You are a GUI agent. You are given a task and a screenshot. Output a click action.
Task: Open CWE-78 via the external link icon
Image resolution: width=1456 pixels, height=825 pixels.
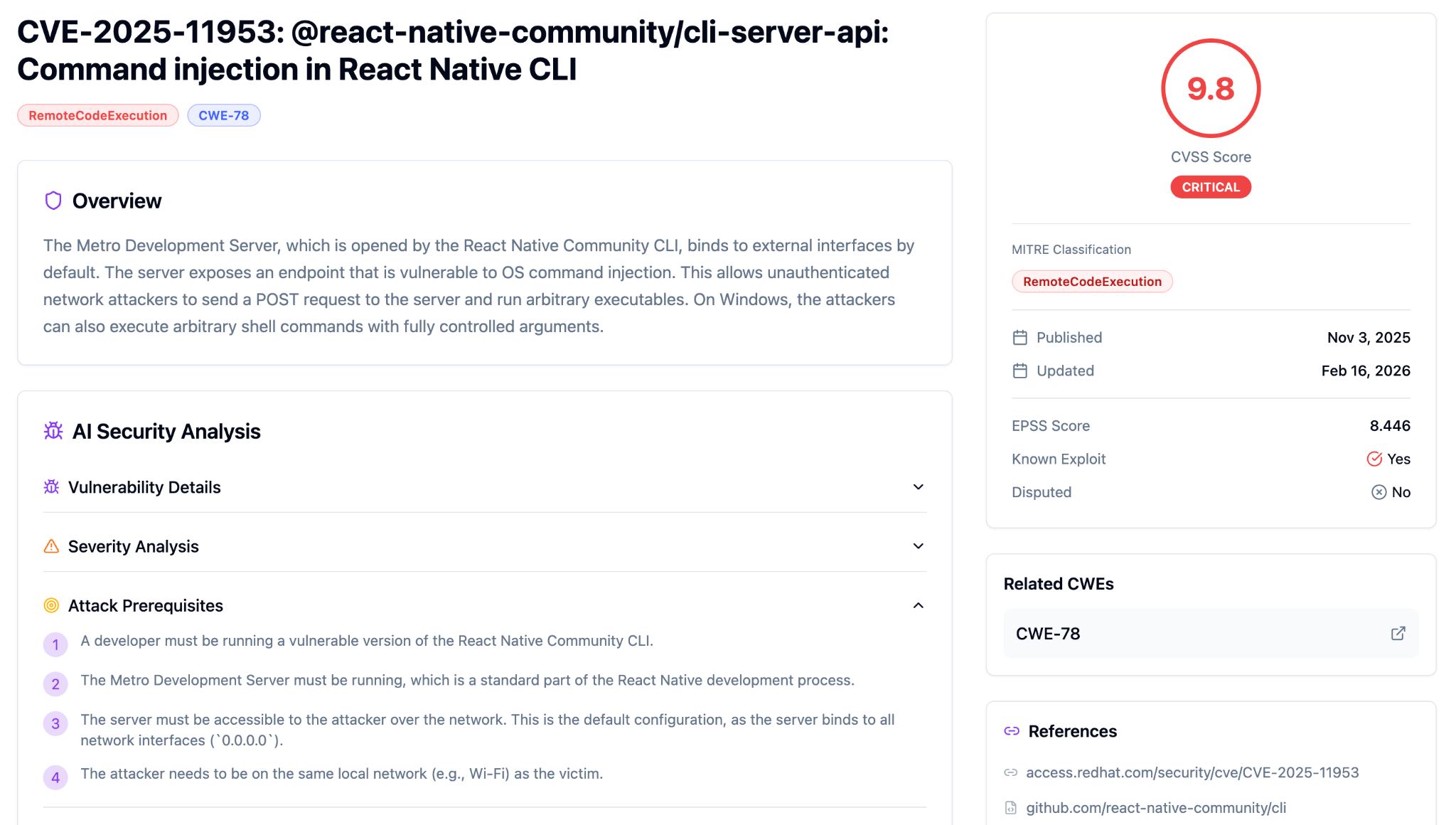click(1398, 633)
